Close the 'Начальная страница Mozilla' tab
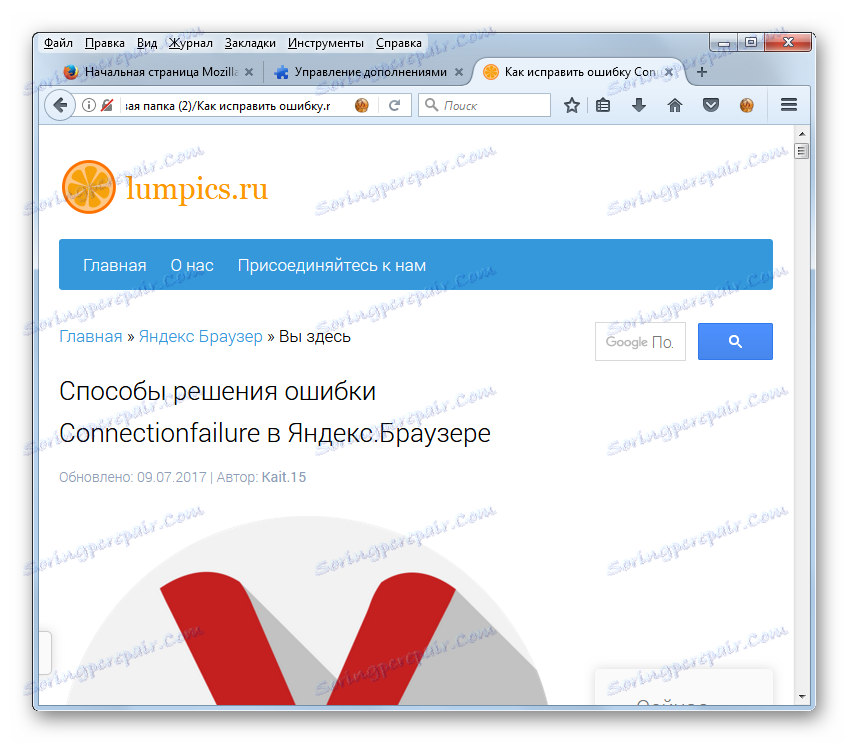 point(249,71)
